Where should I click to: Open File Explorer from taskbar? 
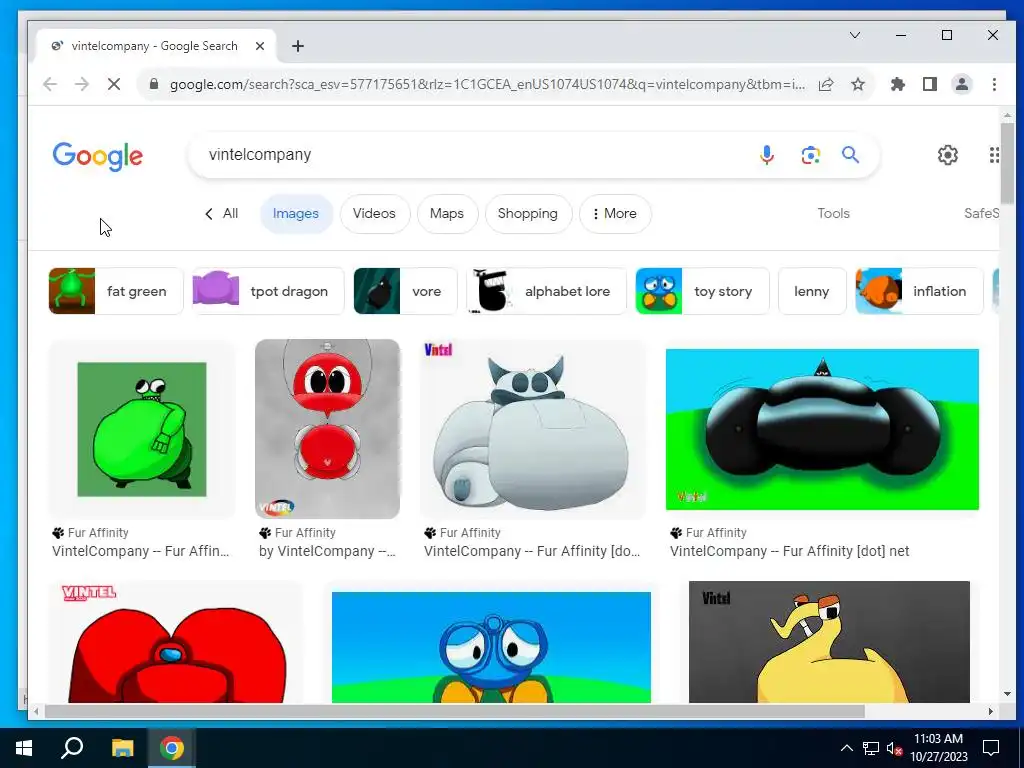pyautogui.click(x=122, y=748)
